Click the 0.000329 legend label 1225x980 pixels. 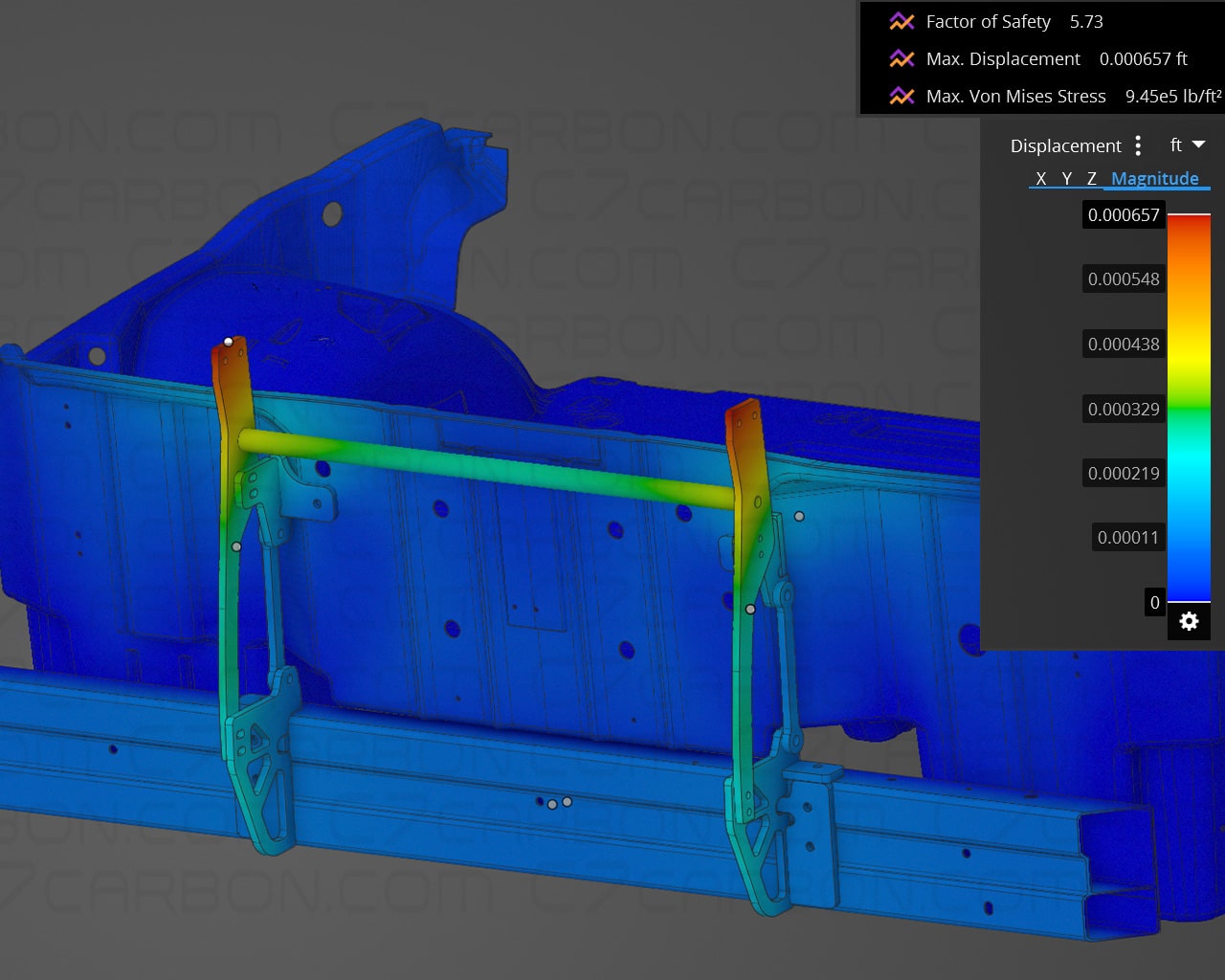[x=1123, y=409]
